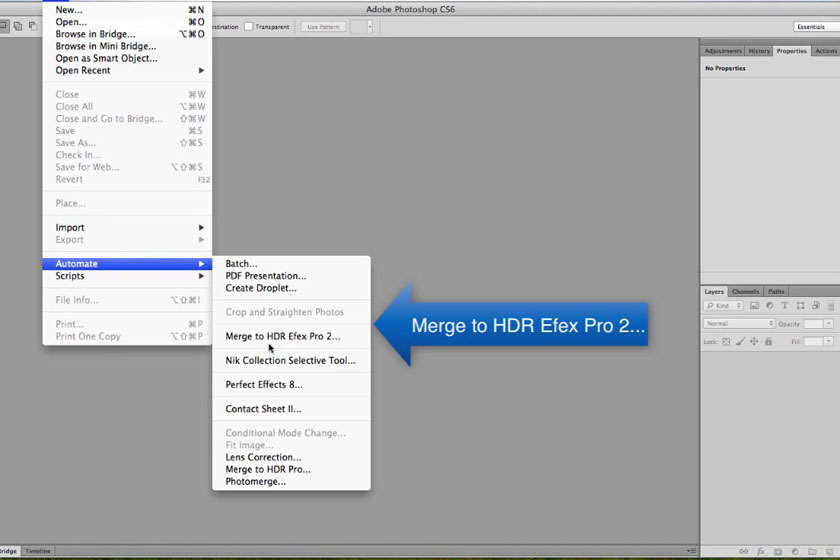Choose Browse in Mini Bridge...
This screenshot has height=560, width=840.
tap(128, 46)
